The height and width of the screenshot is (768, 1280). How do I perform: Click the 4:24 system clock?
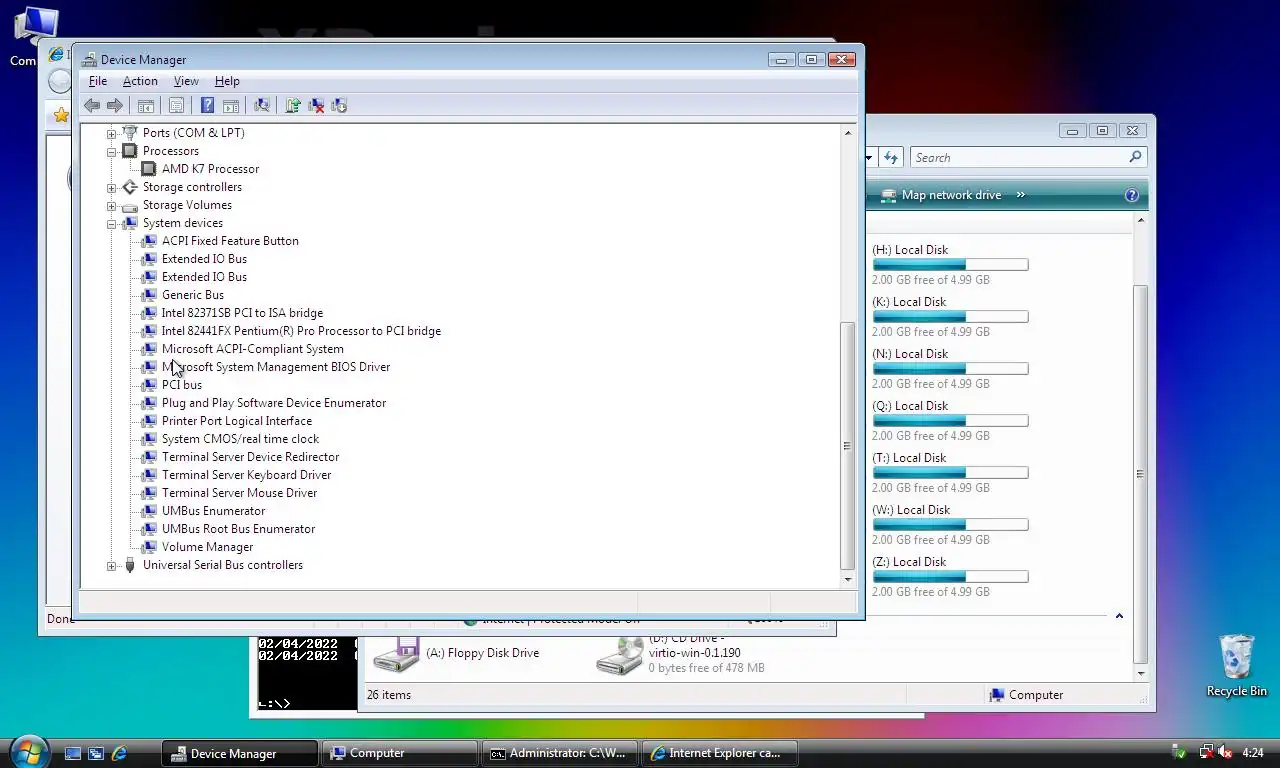coord(1253,753)
